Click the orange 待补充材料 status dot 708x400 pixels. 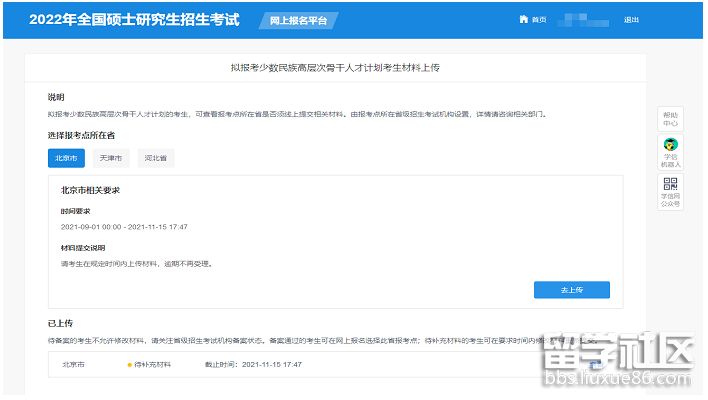pyautogui.click(x=130, y=365)
